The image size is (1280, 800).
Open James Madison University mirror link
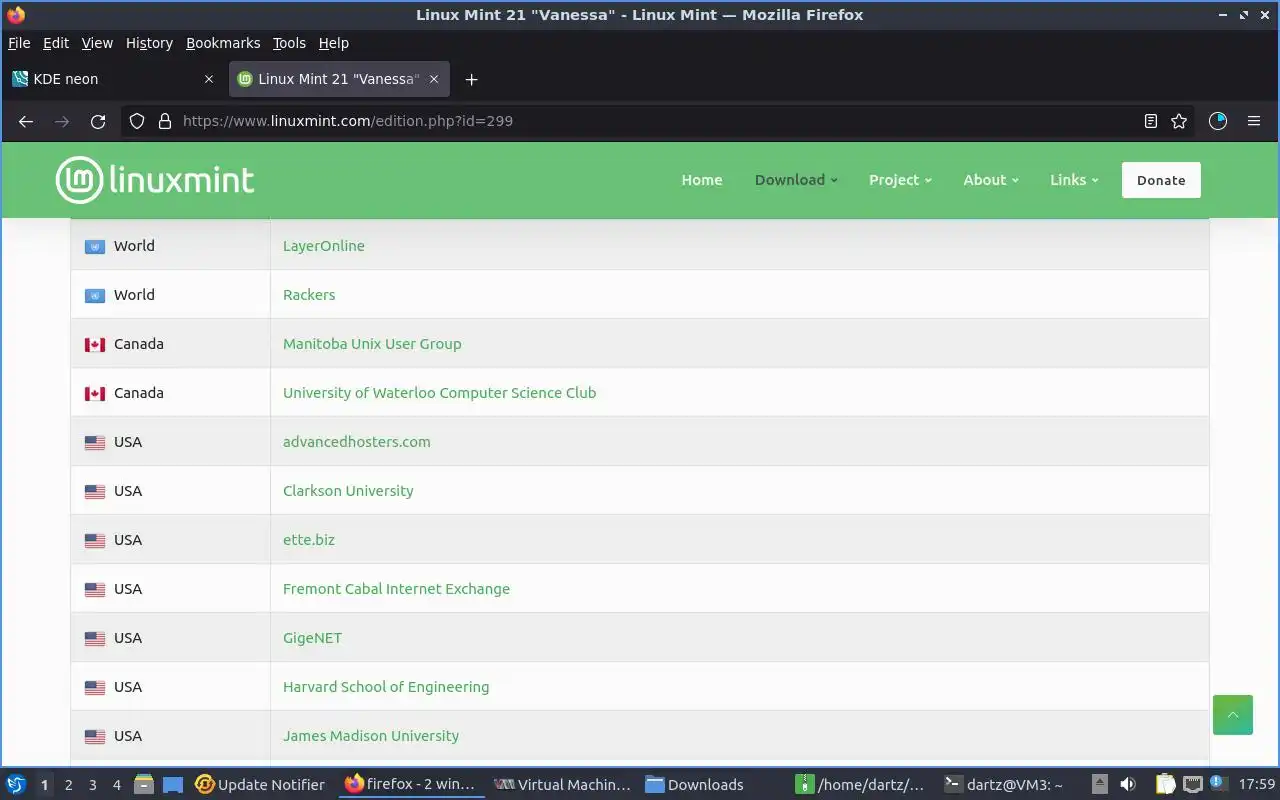371,736
